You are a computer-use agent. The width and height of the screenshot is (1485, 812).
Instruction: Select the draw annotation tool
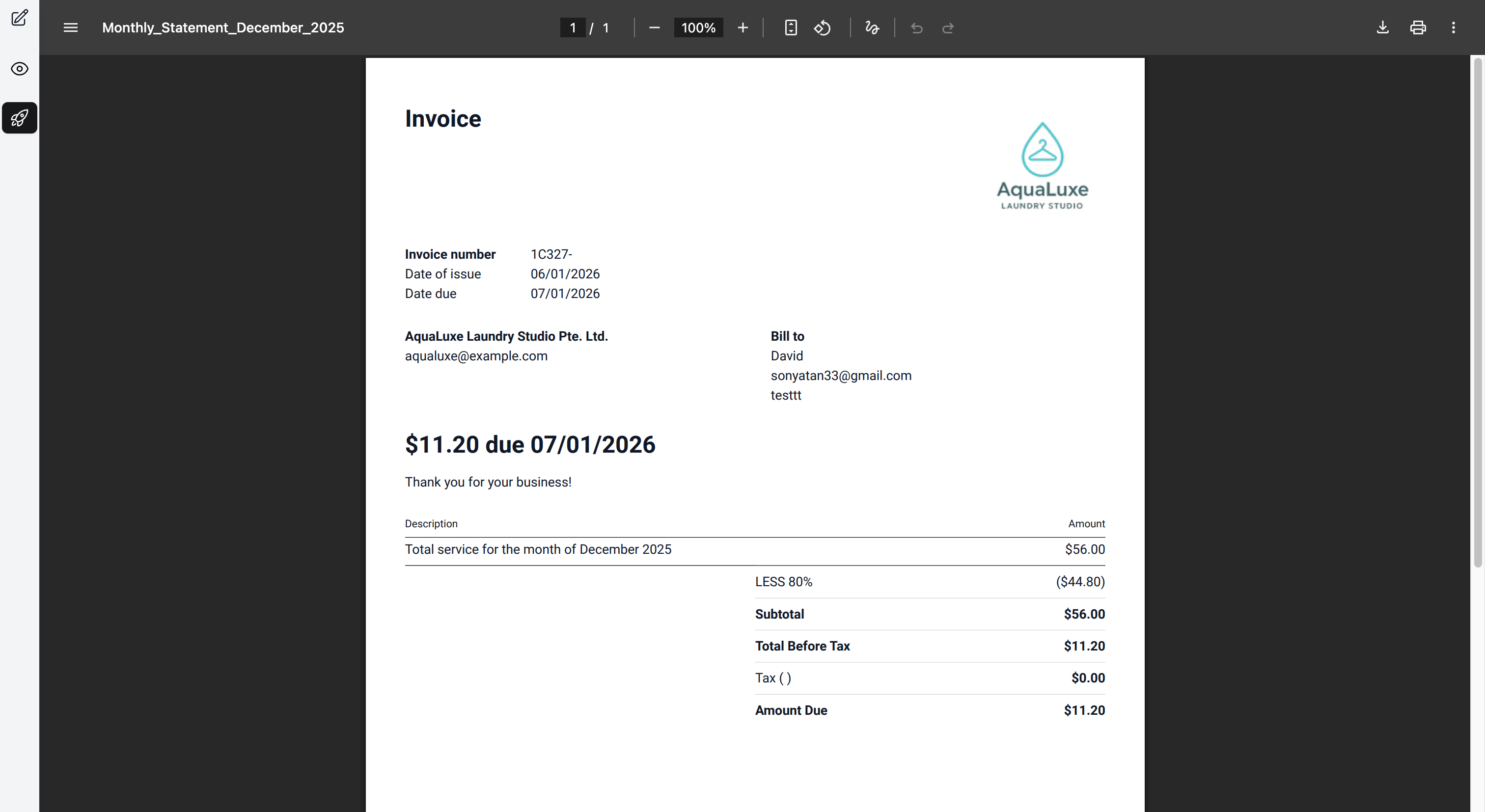click(872, 27)
